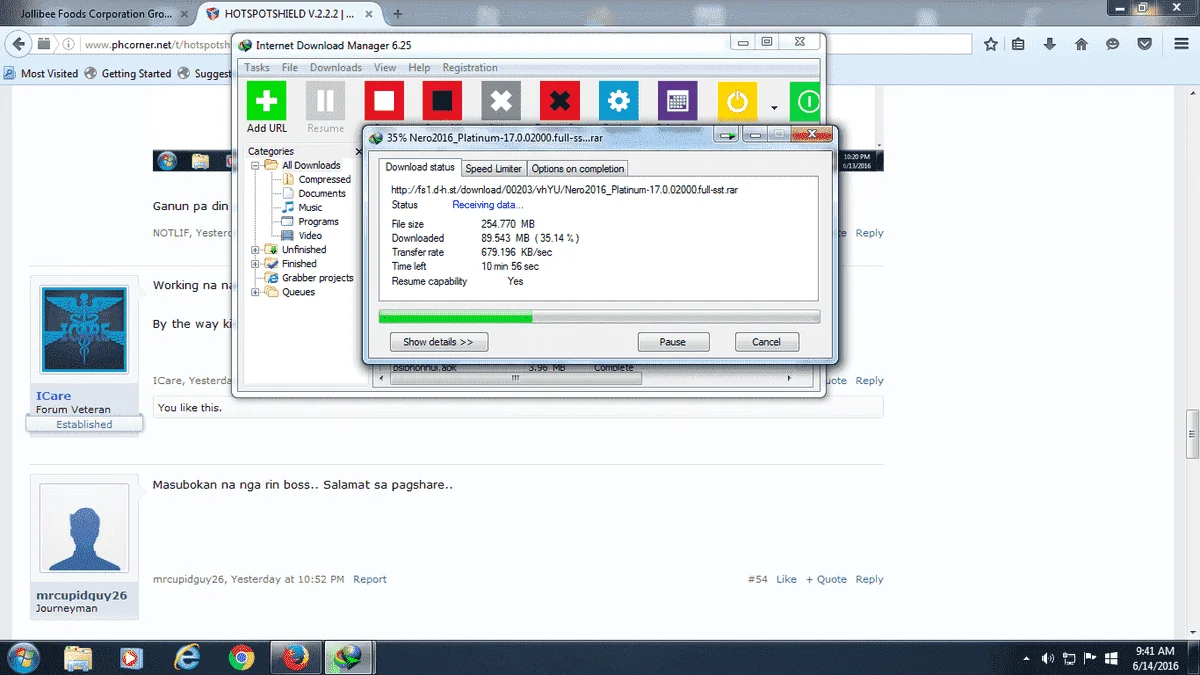1200x675 pixels.
Task: Show bookmarks list icon in Firefox toolbar
Action: point(1018,44)
